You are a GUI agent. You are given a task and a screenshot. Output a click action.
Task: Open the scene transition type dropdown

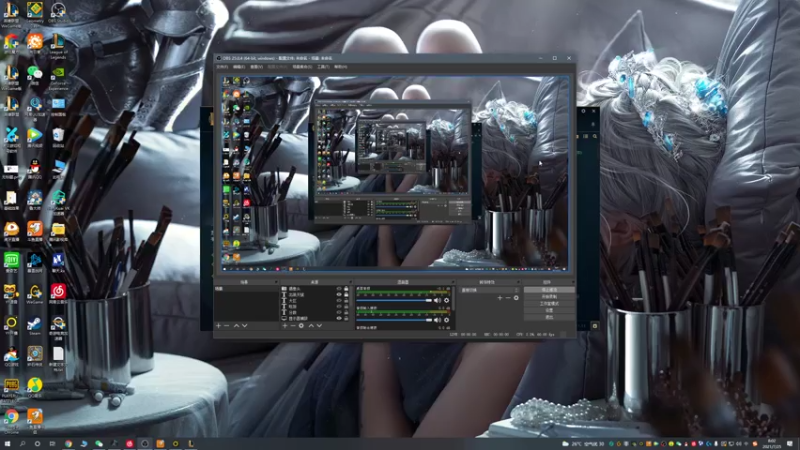click(x=490, y=290)
